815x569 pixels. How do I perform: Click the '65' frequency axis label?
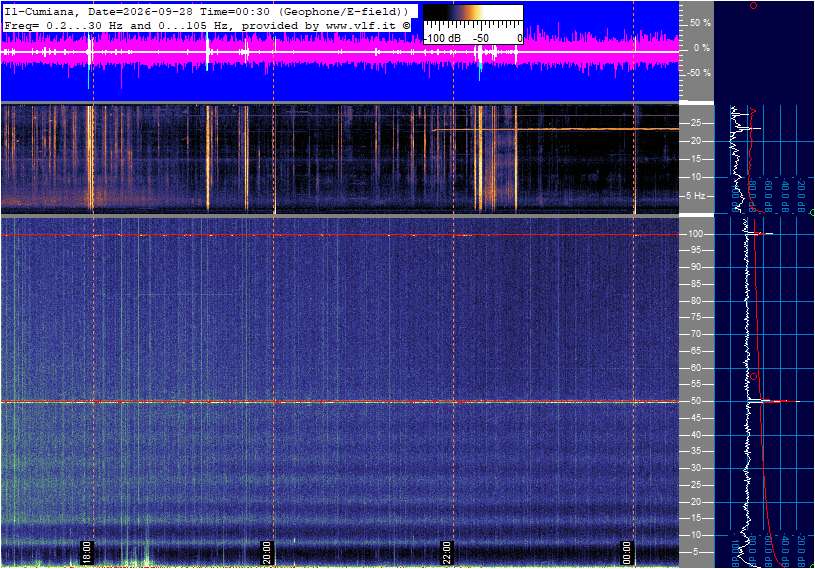pos(695,351)
